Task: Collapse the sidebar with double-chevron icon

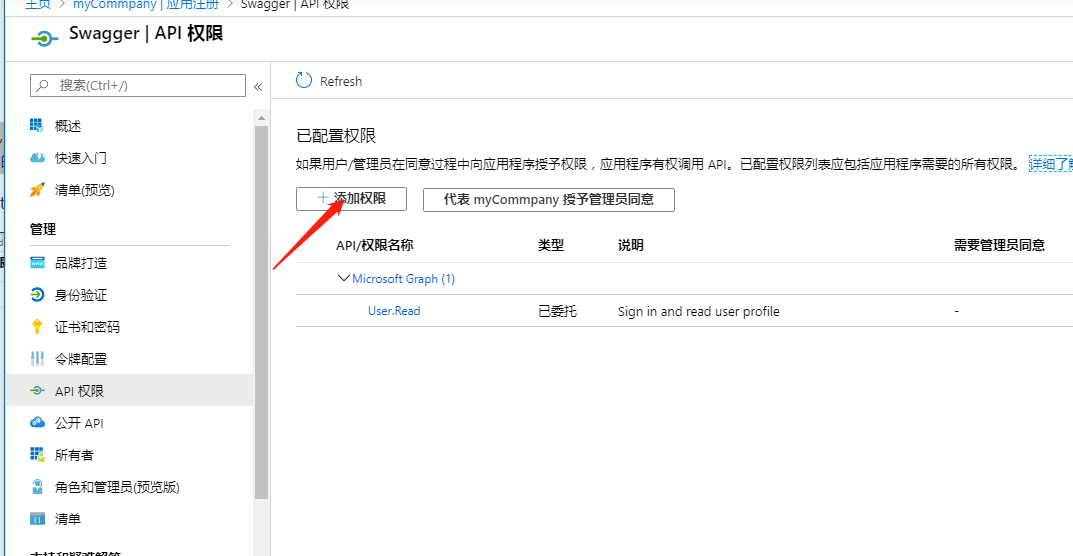Action: coord(258,86)
